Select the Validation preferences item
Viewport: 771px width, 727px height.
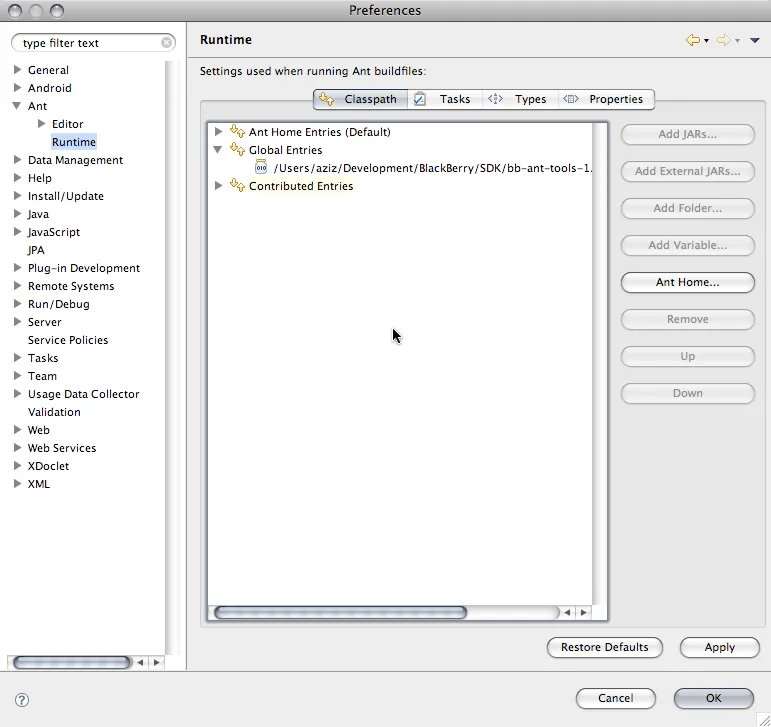[x=54, y=411]
